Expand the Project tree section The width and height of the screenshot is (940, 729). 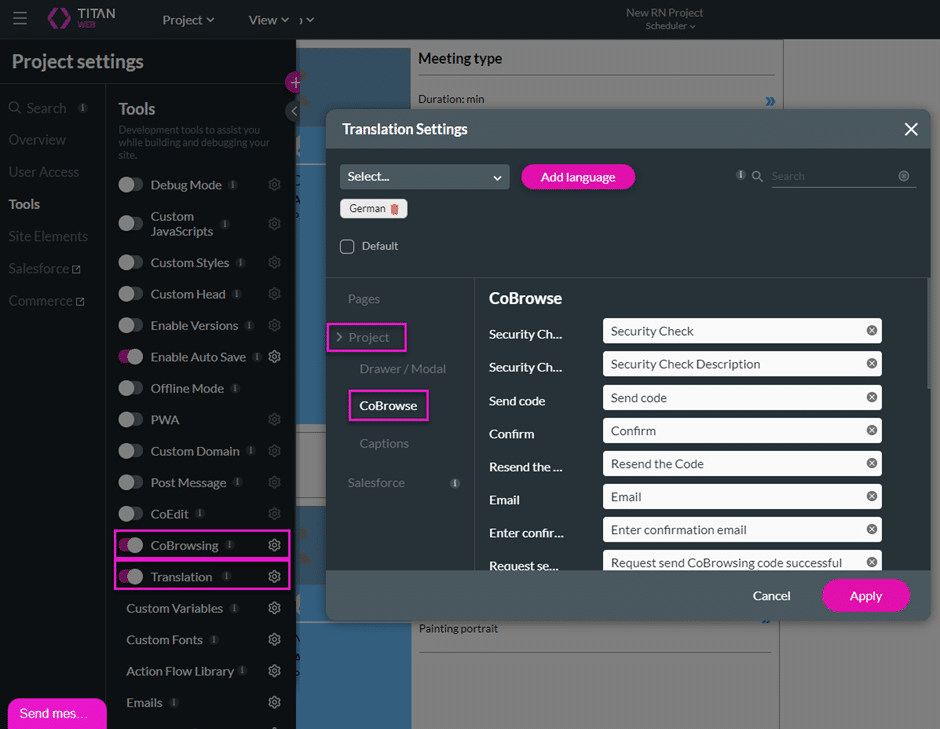(367, 338)
